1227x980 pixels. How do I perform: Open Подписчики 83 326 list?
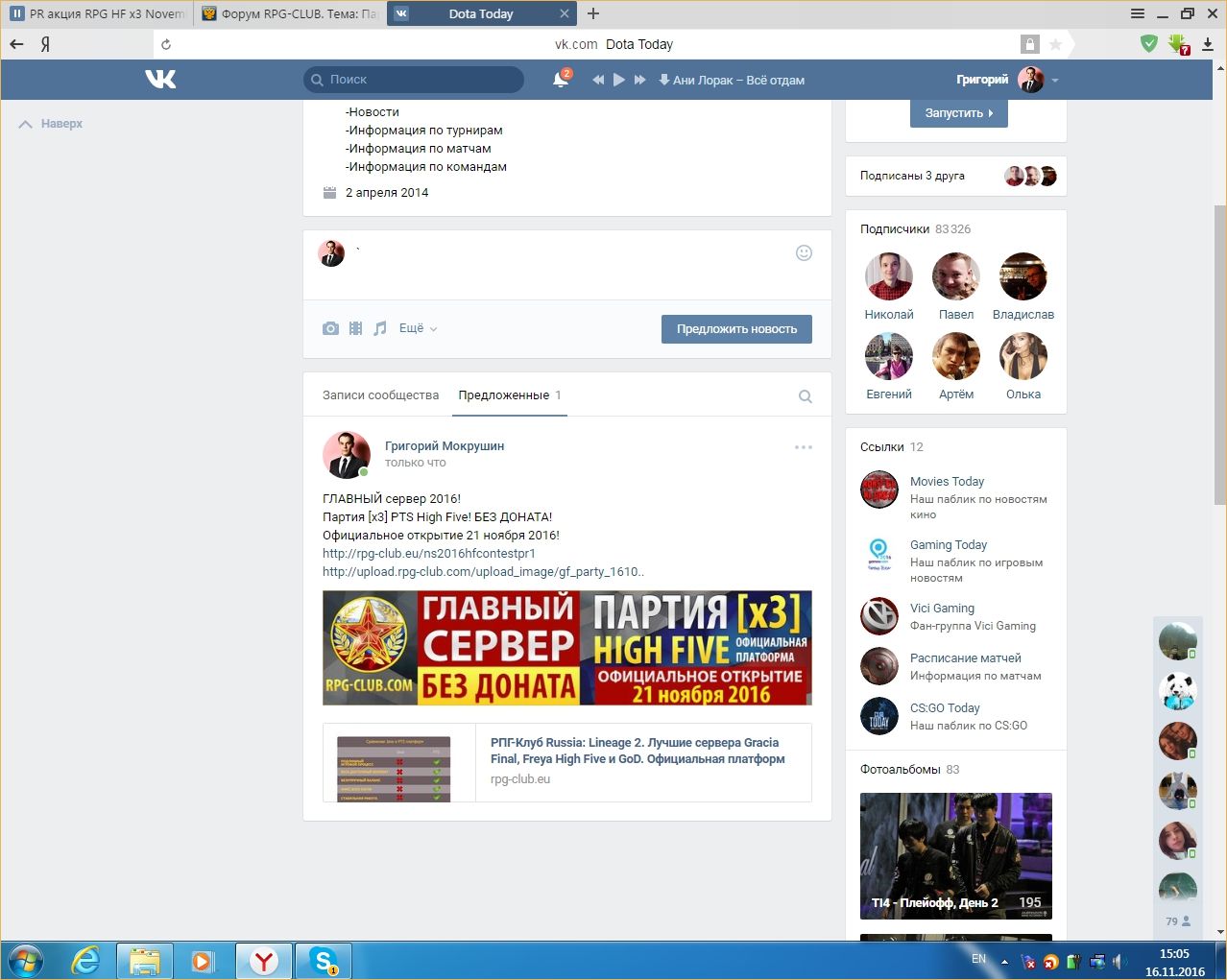pyautogui.click(x=915, y=229)
